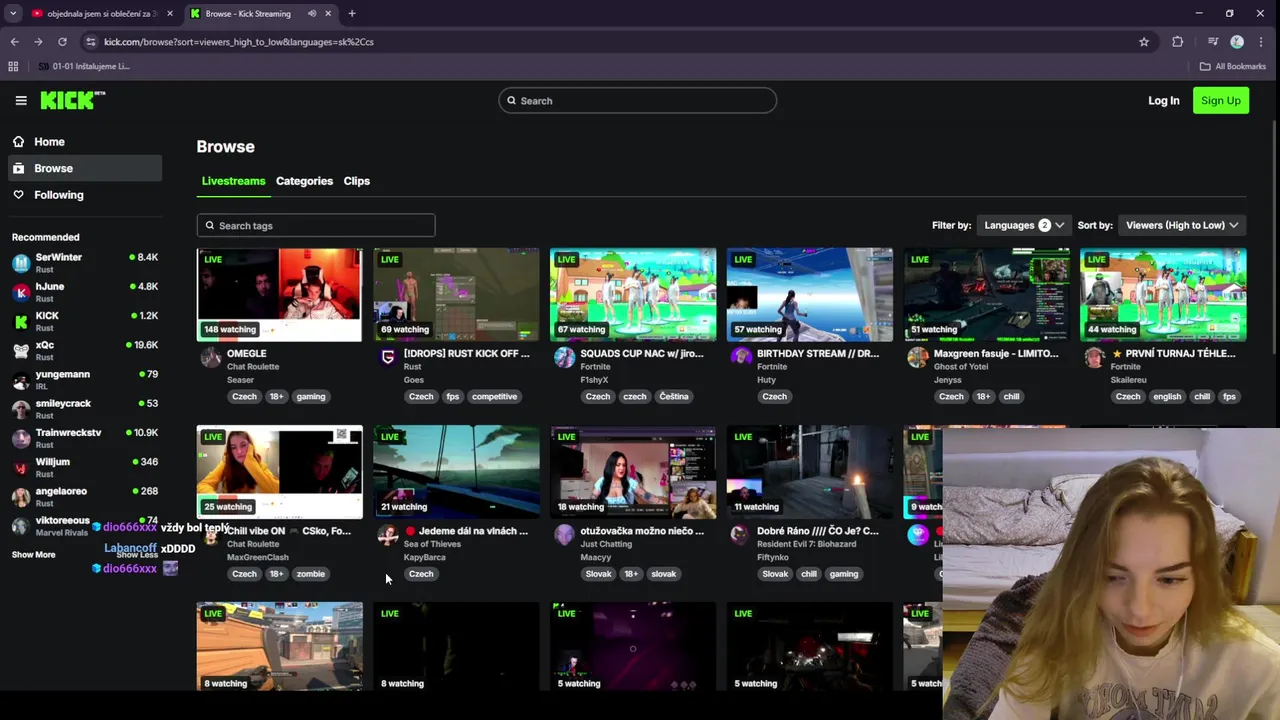The width and height of the screenshot is (1280, 720).
Task: Click Goes streamer avatar icon
Action: [x=388, y=358]
